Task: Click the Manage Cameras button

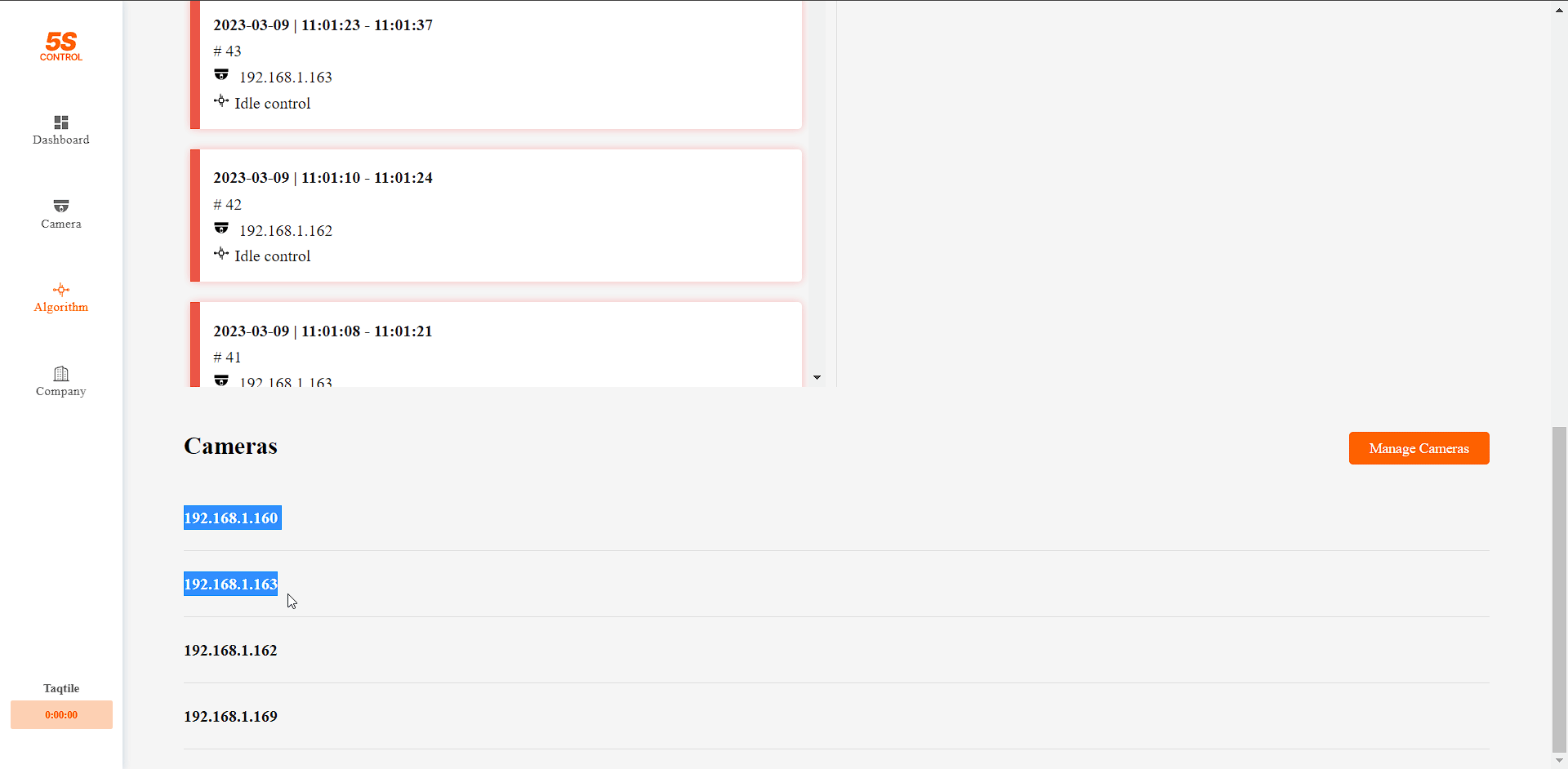Action: click(x=1419, y=448)
